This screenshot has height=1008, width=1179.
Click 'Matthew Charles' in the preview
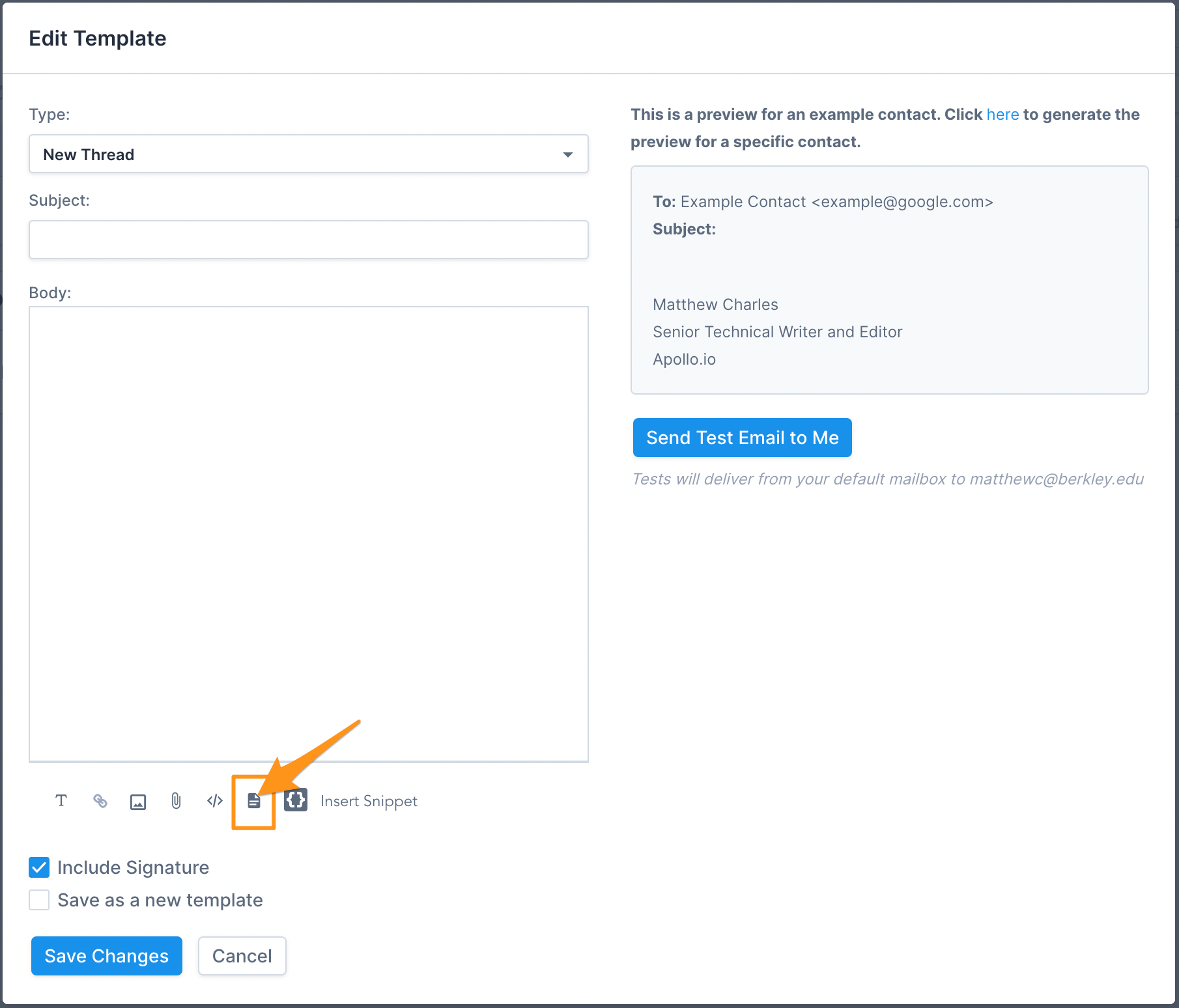click(715, 305)
